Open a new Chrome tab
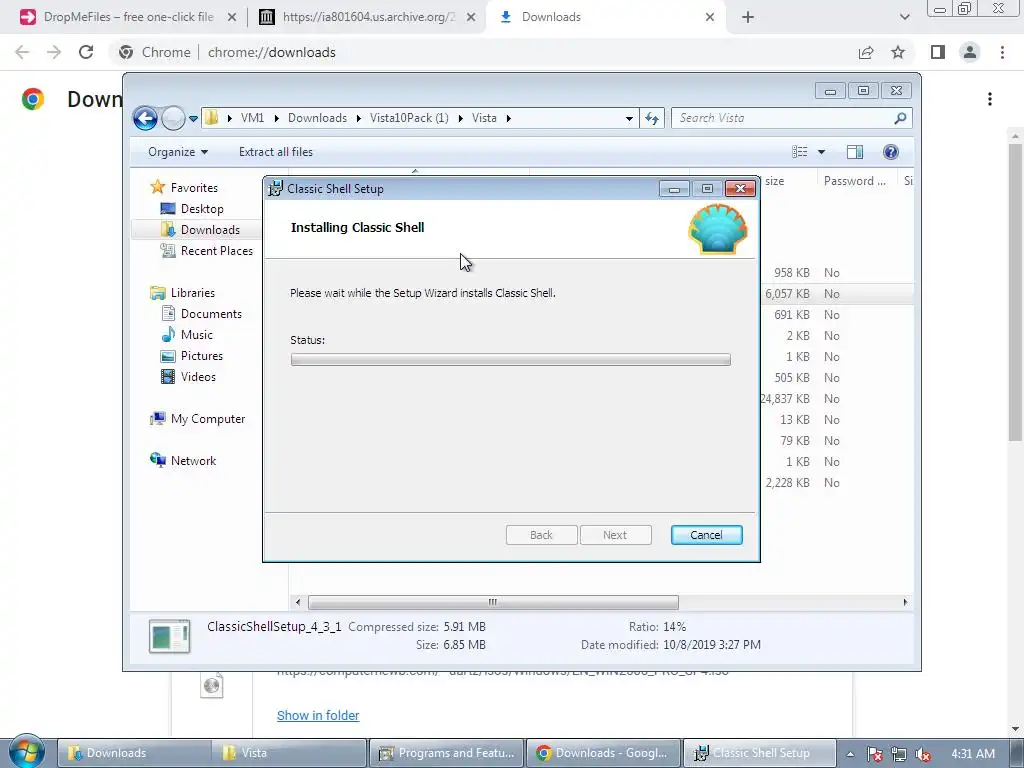The image size is (1024, 768). (x=748, y=18)
